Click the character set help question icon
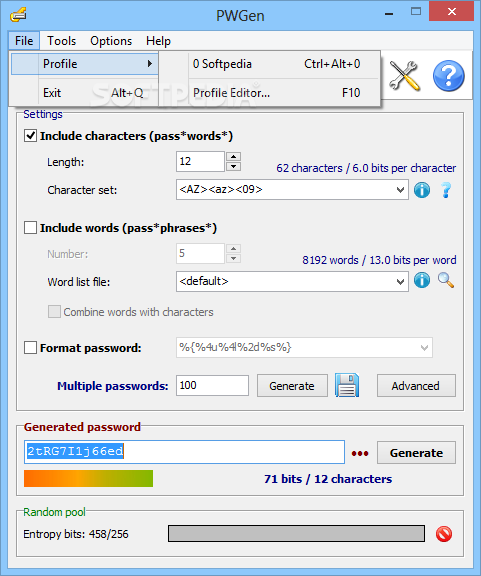481x576 pixels. 446,190
